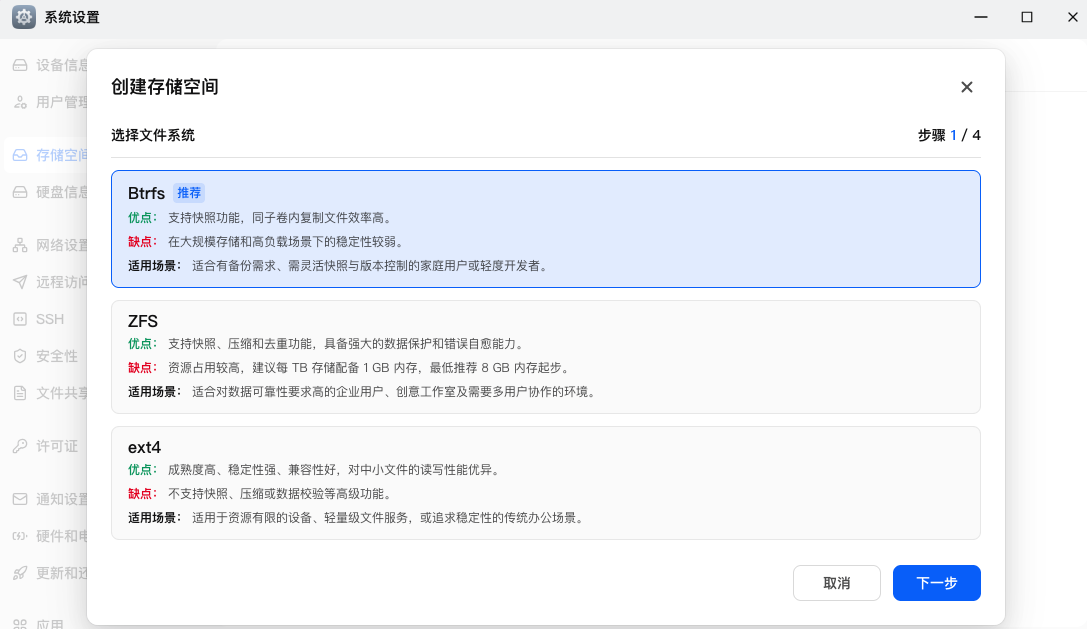Viewport: 1087px width, 629px height.
Task: Click the 用户管理 user icon
Action: 22,101
